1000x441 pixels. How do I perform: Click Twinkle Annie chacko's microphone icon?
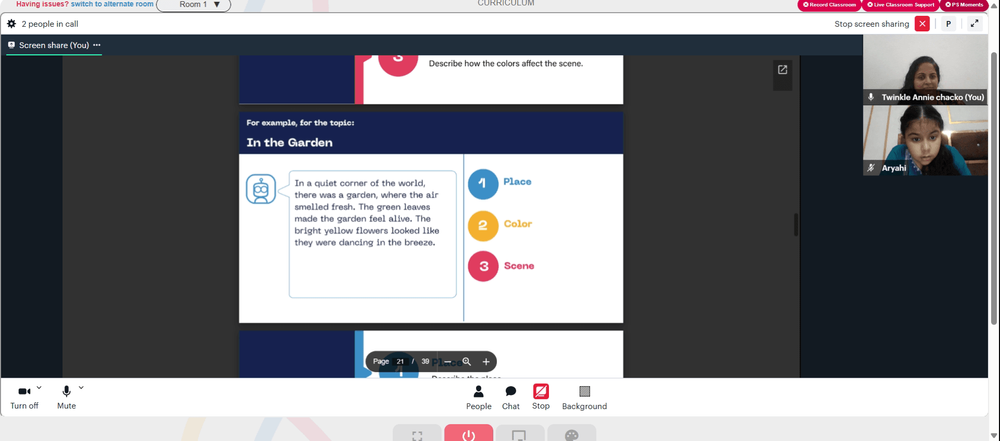(x=871, y=97)
